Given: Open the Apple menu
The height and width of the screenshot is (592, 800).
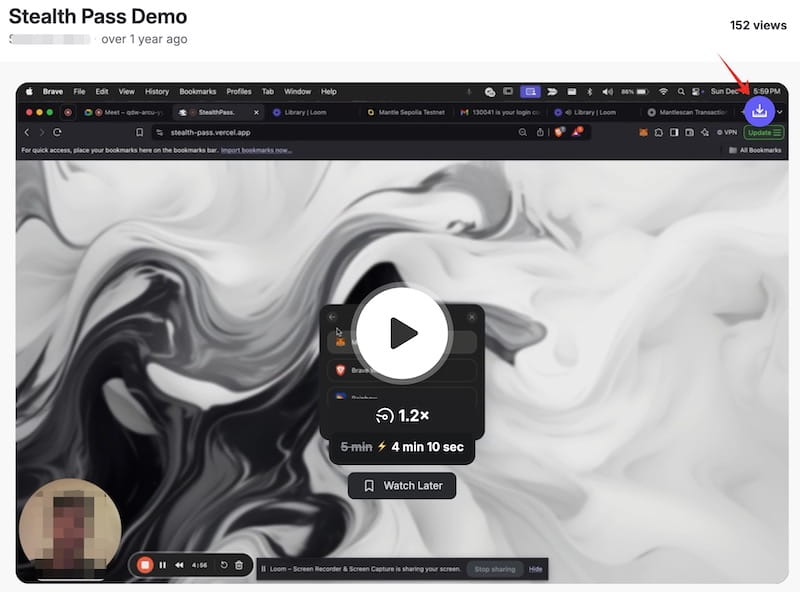Looking at the screenshot, I should 29,91.
